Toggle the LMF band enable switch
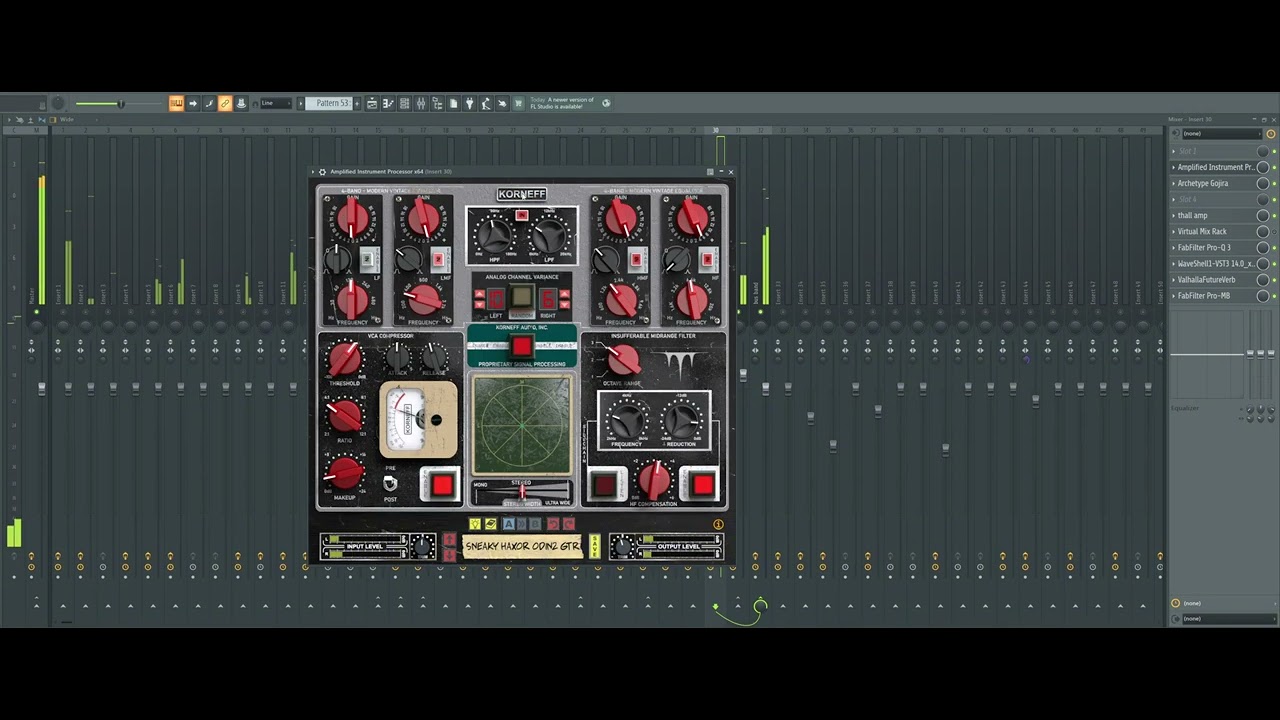 (x=438, y=259)
